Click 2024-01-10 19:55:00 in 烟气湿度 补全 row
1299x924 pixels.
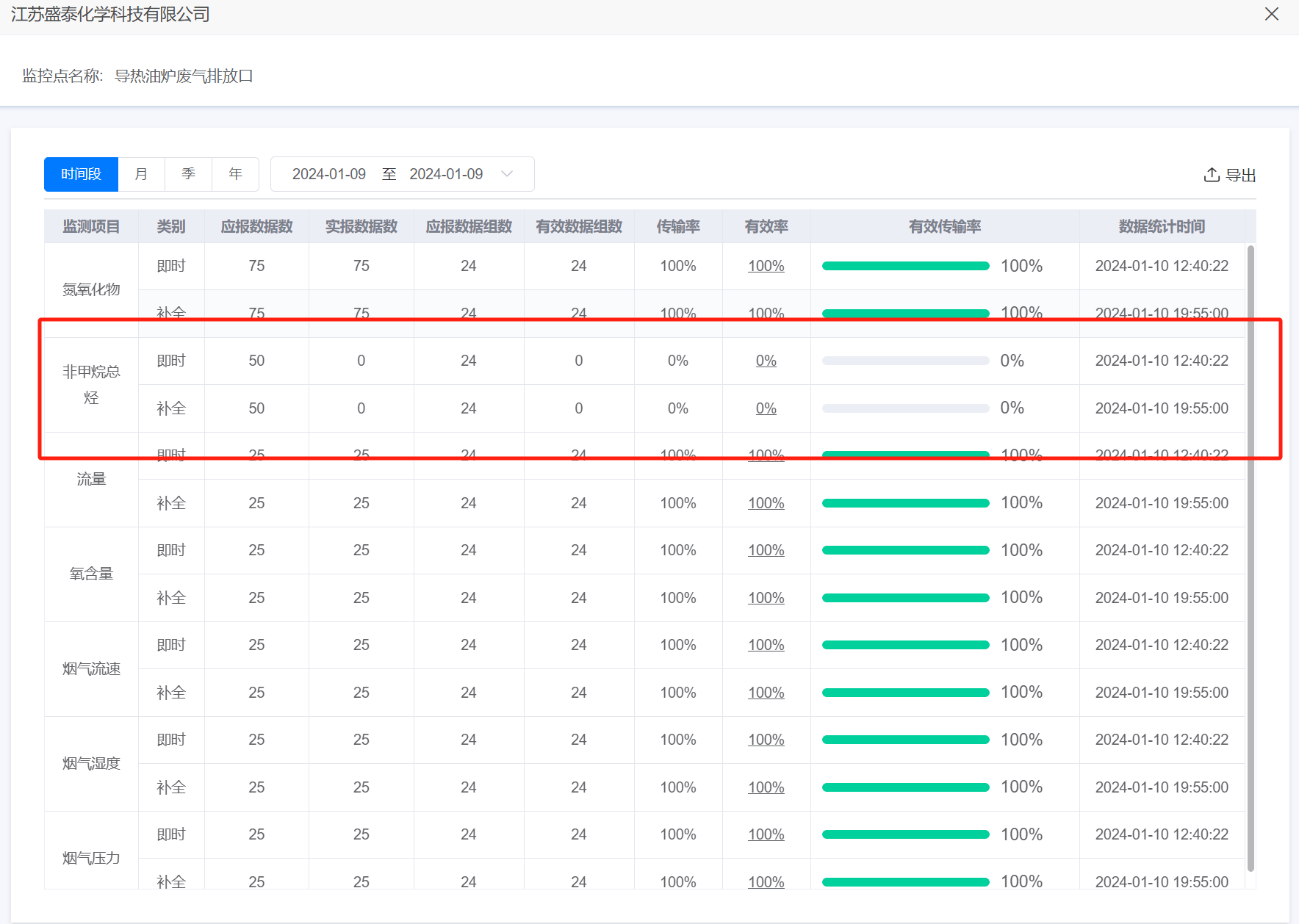point(1162,787)
